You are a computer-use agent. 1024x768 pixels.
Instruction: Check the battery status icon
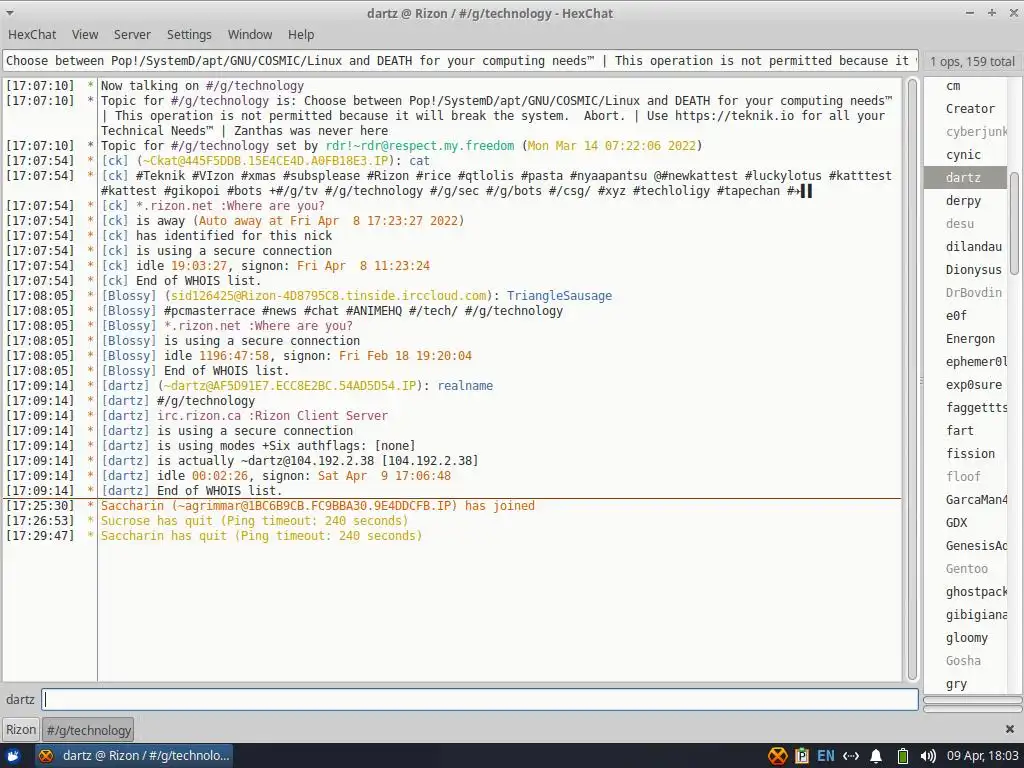(x=903, y=756)
